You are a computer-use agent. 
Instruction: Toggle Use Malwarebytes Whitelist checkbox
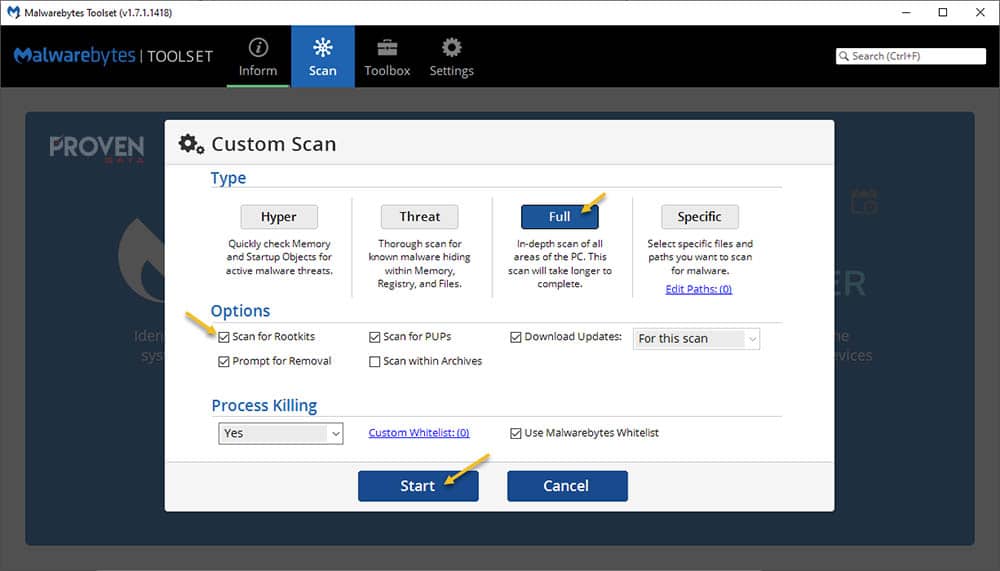click(x=516, y=433)
